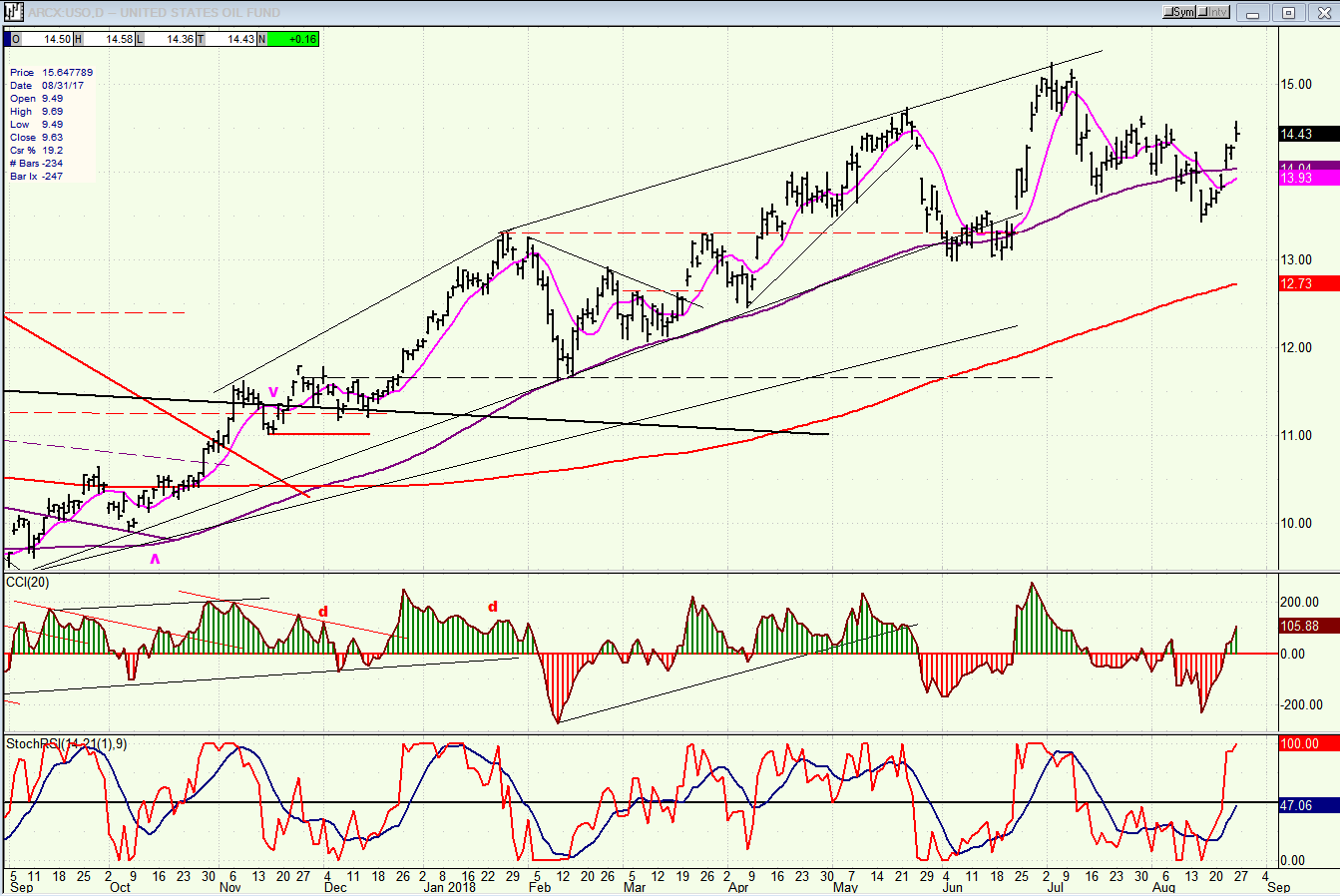Viewport: 1340px width, 896px height.
Task: Click the green net change +0.16 box
Action: (x=292, y=39)
